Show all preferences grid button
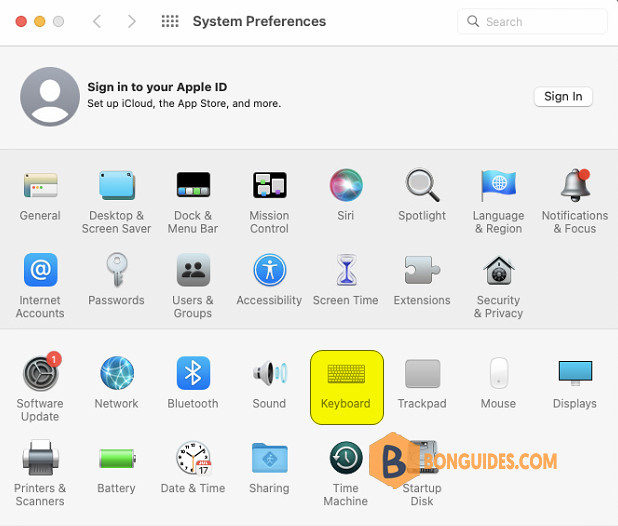618x526 pixels. [170, 21]
